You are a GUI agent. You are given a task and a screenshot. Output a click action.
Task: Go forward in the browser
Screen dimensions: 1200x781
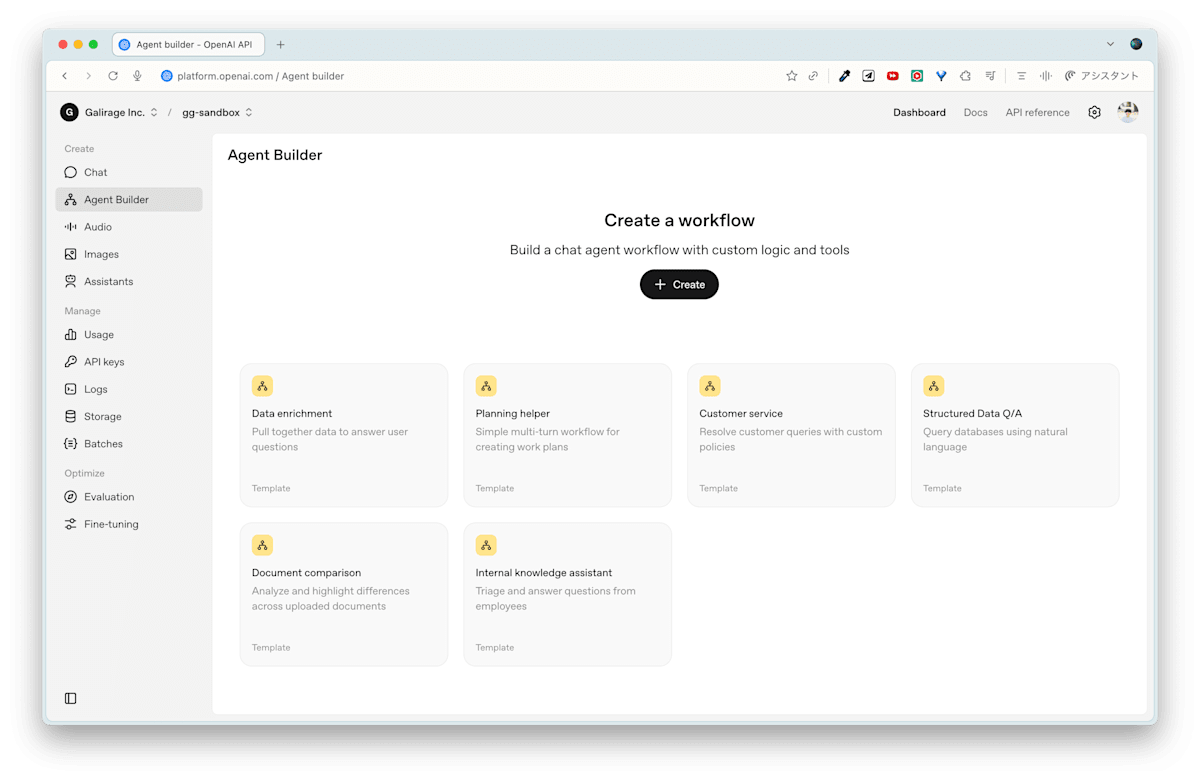tap(88, 76)
